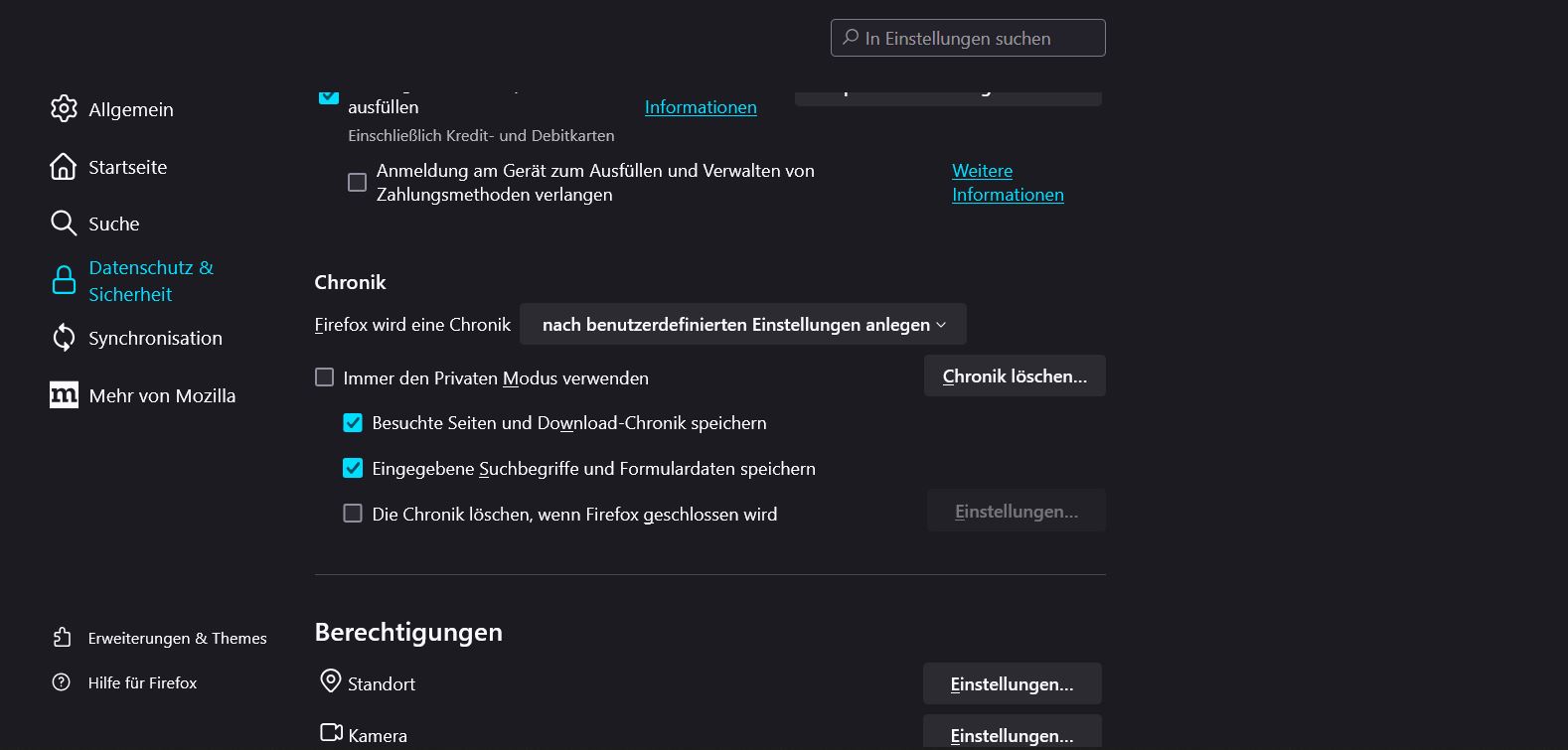Click the Synchronisation arrows icon
This screenshot has height=750, width=1568.
(x=64, y=338)
